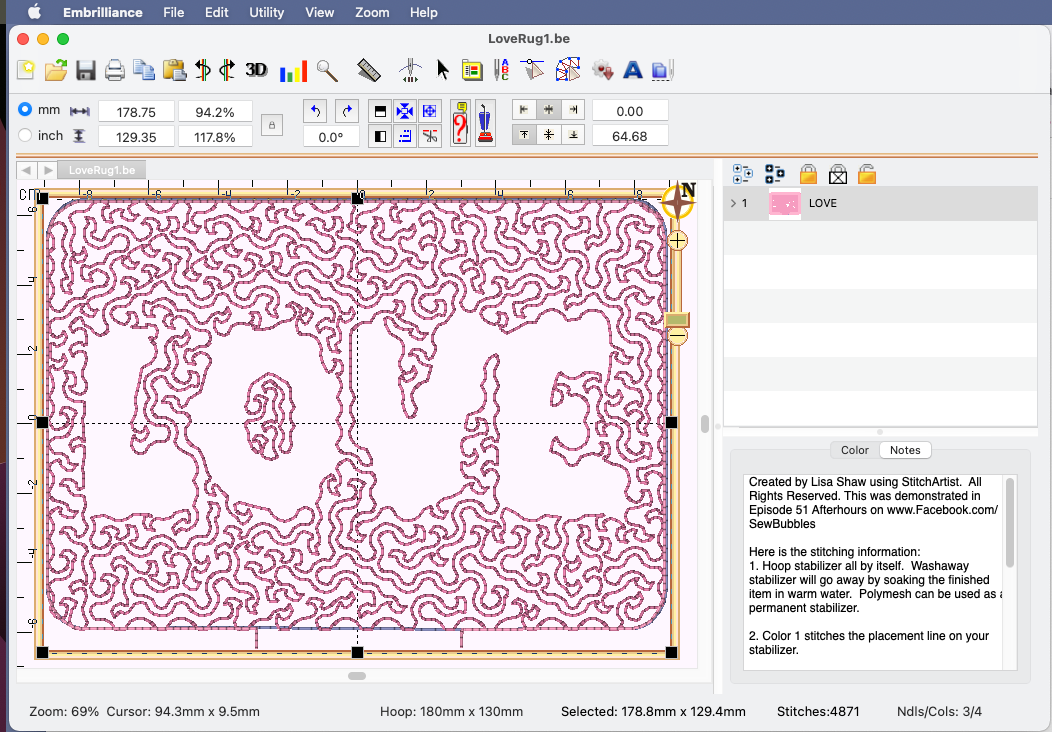The height and width of the screenshot is (732, 1052).
Task: Click the print icon in toolbar
Action: (115, 70)
